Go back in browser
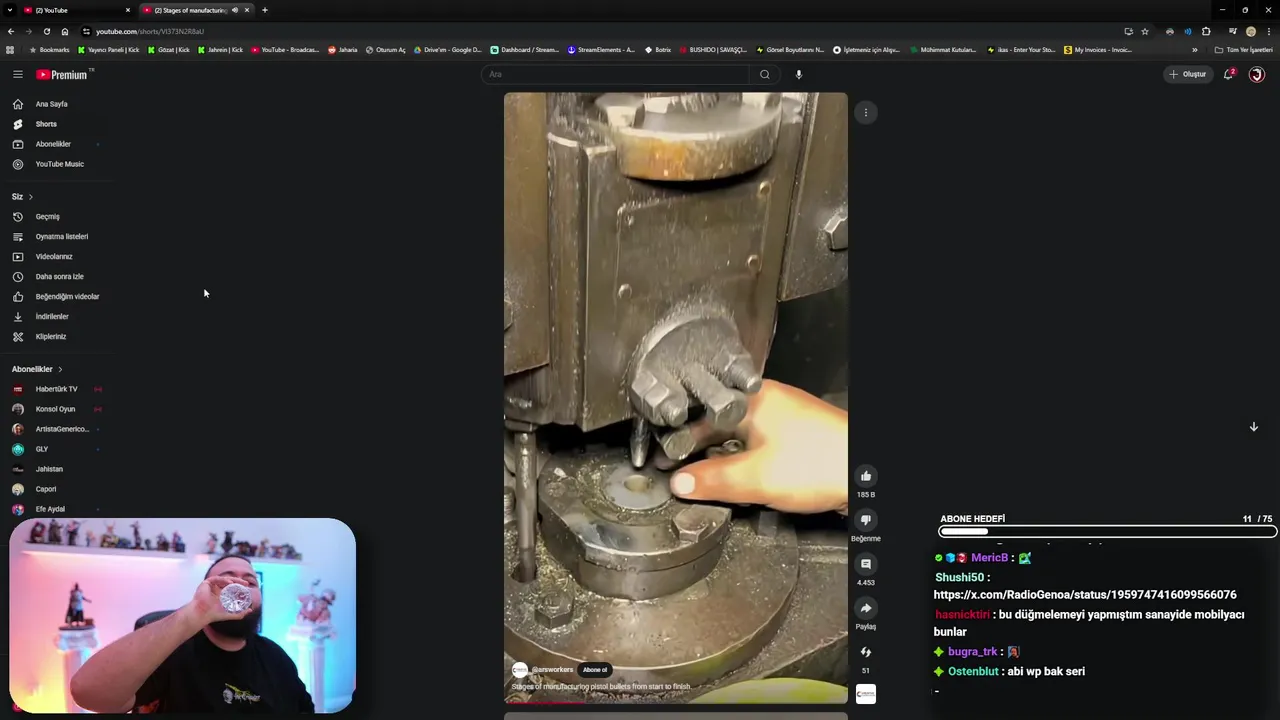Image resolution: width=1280 pixels, height=720 pixels. [10, 31]
